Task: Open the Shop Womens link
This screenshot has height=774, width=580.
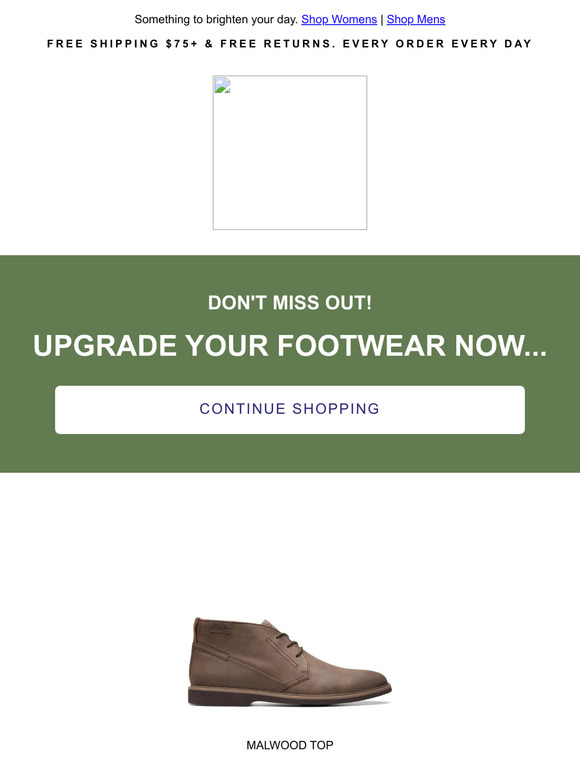Action: pos(339,19)
